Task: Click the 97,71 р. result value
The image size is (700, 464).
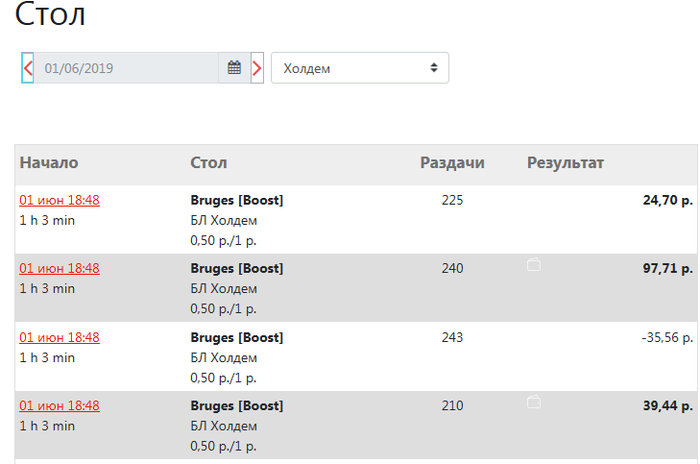Action: tap(668, 268)
